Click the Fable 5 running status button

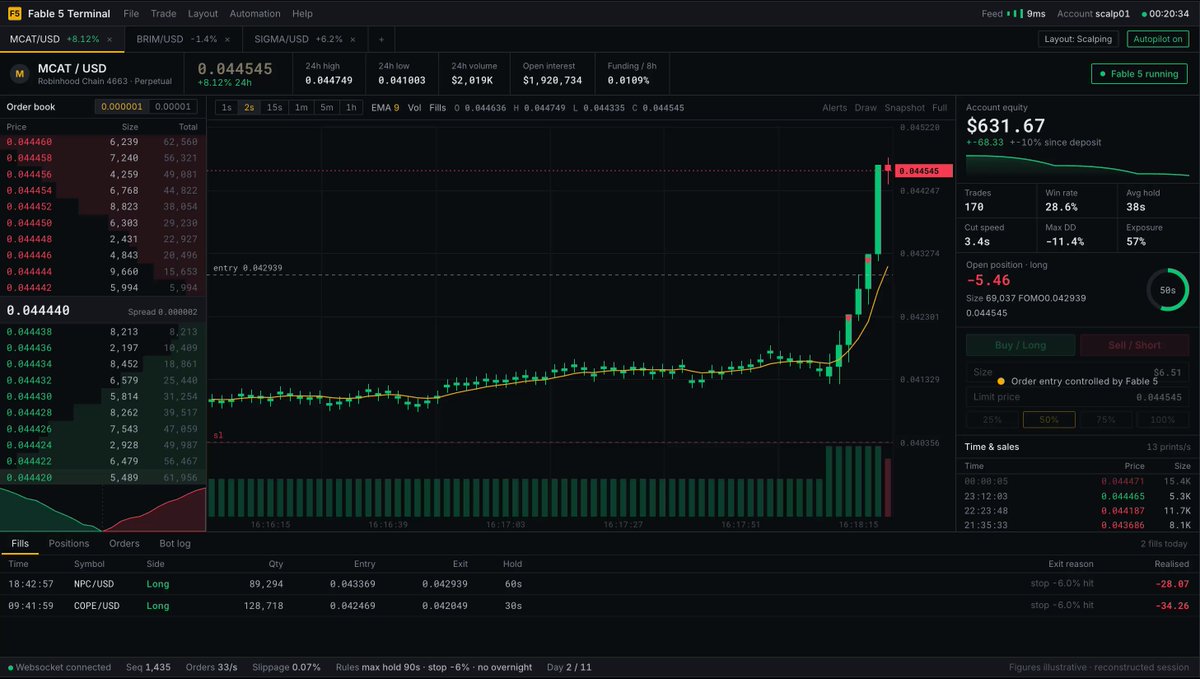click(1140, 74)
